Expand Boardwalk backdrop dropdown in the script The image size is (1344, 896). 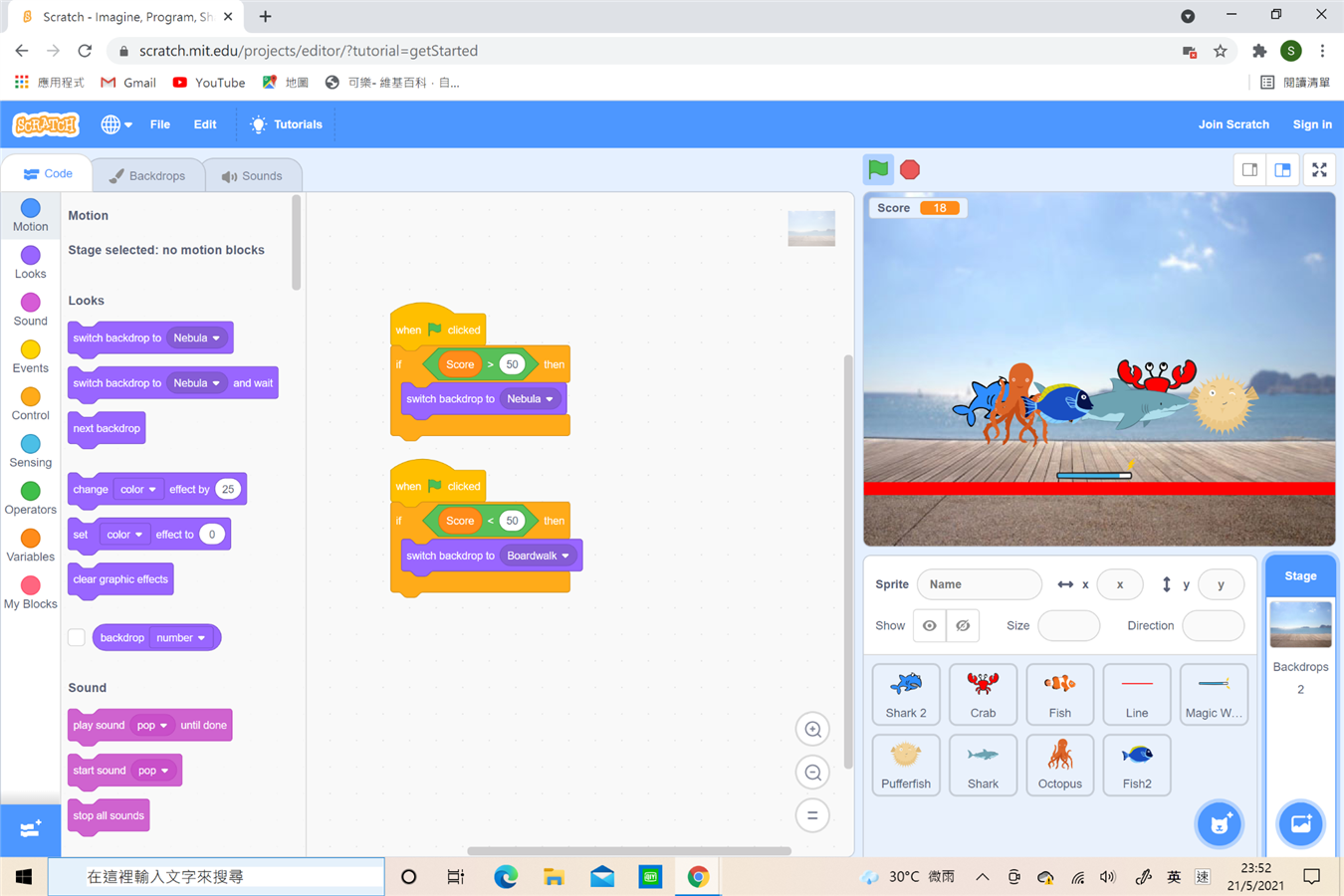point(565,557)
